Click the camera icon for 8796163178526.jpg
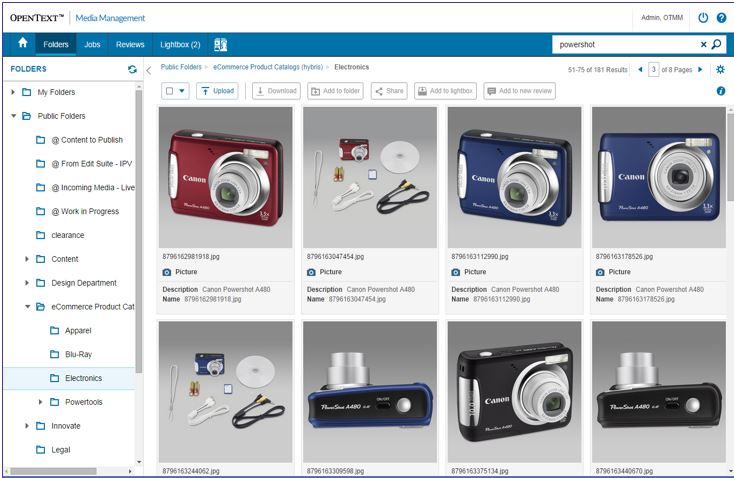The height and width of the screenshot is (478, 734). (x=600, y=272)
